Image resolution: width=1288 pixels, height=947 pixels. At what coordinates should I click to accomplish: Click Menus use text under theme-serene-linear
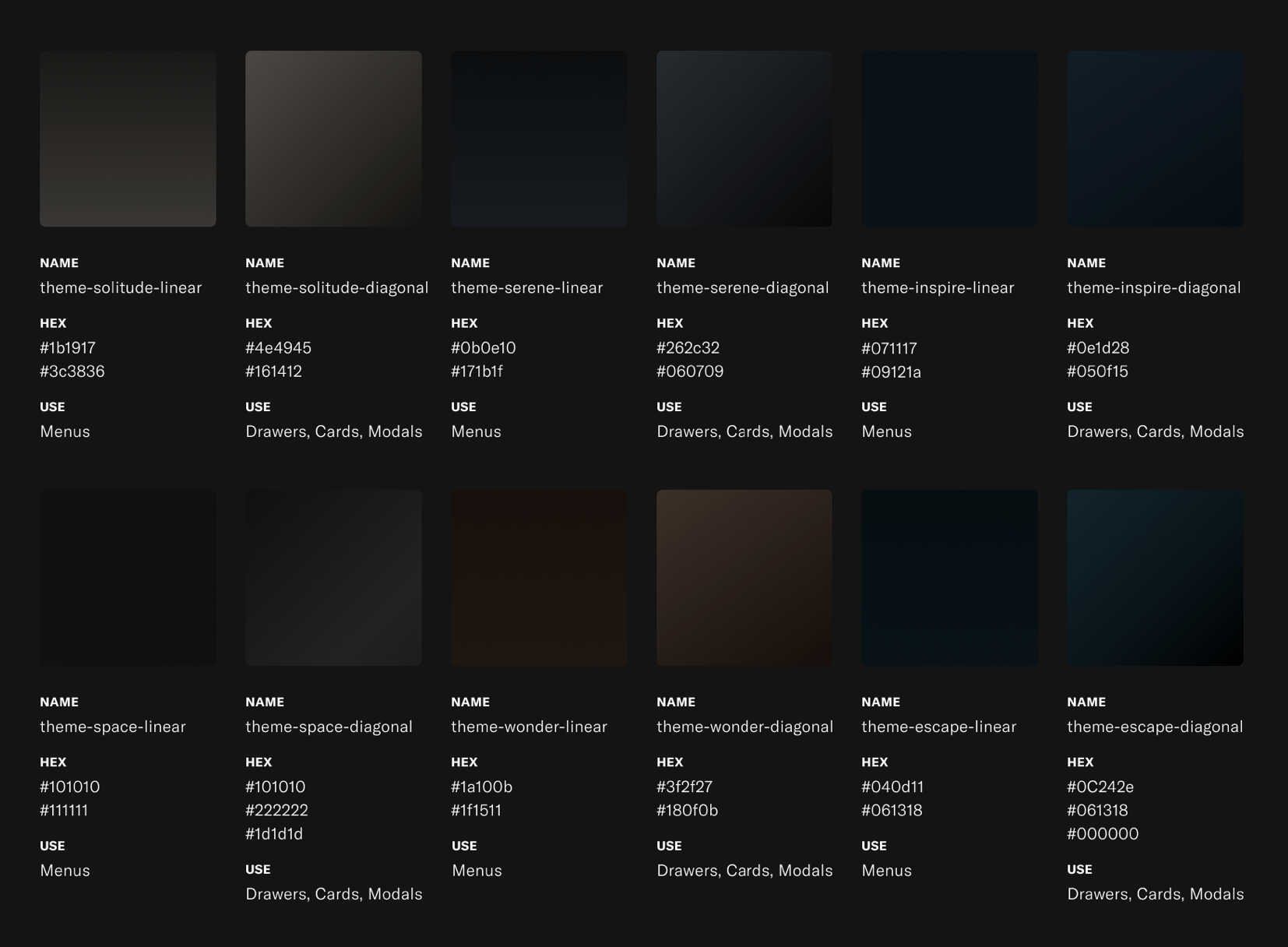[476, 431]
